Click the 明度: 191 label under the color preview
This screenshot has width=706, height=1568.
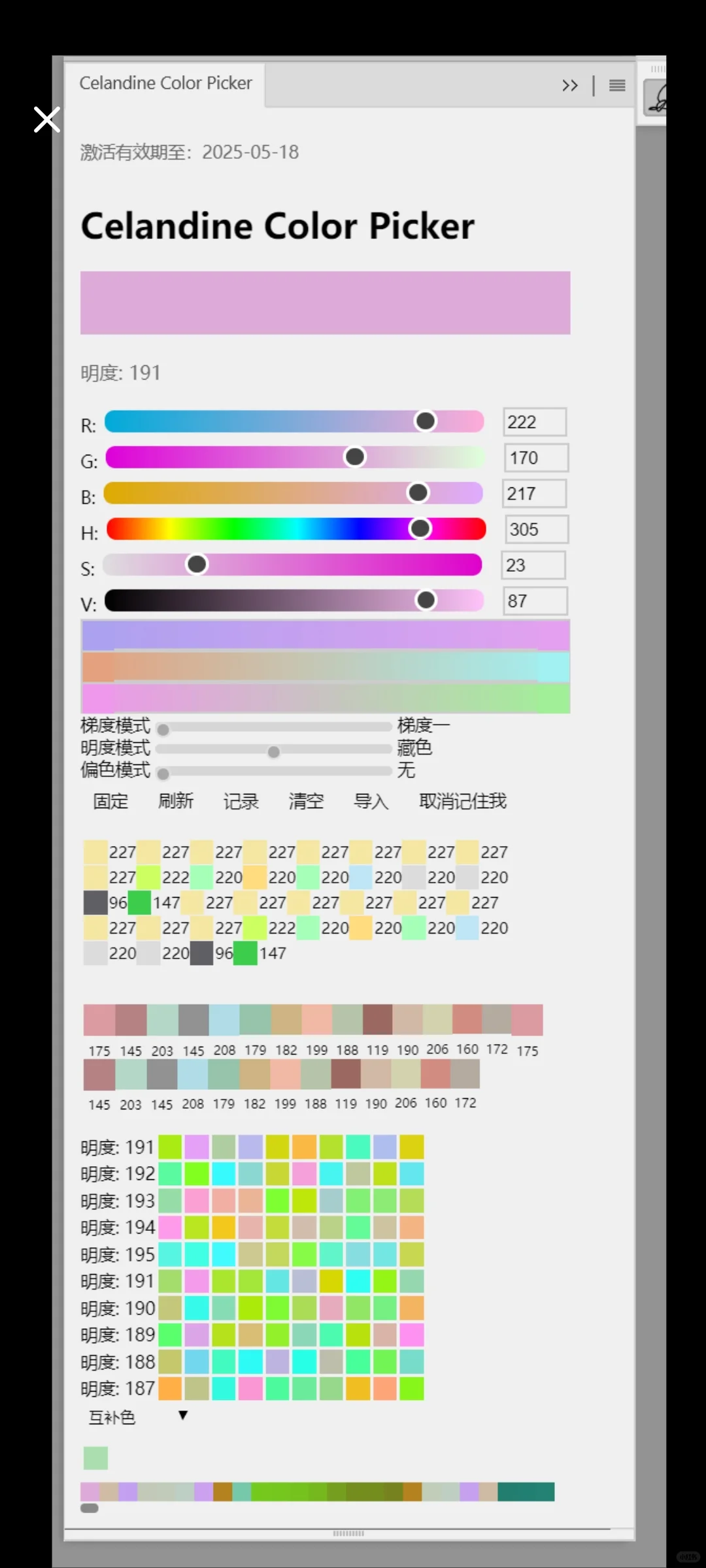tap(120, 373)
